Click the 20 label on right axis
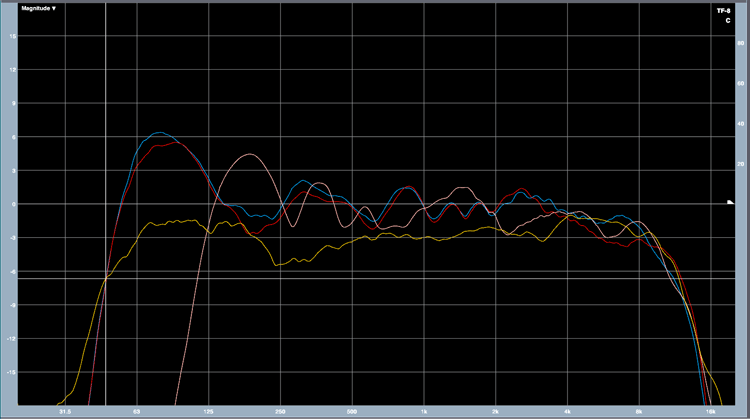The width and height of the screenshot is (750, 419). pos(740,164)
